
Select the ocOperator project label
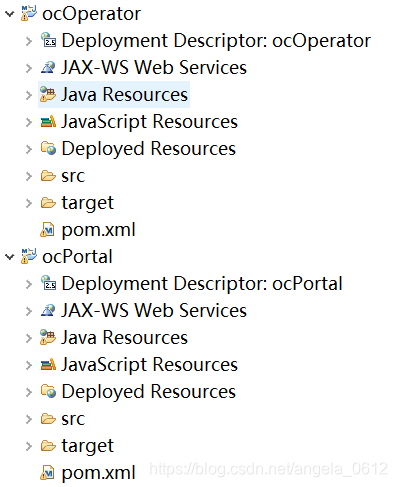click(92, 14)
